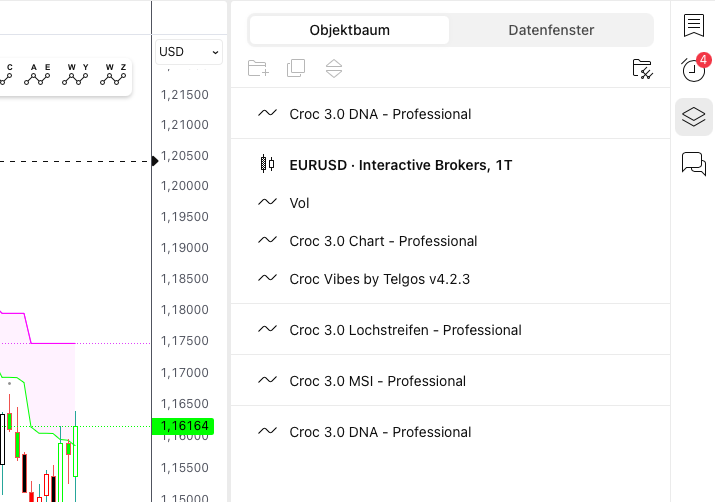Select the Vol indicator in object tree
This screenshot has height=502, width=715.
pos(299,203)
